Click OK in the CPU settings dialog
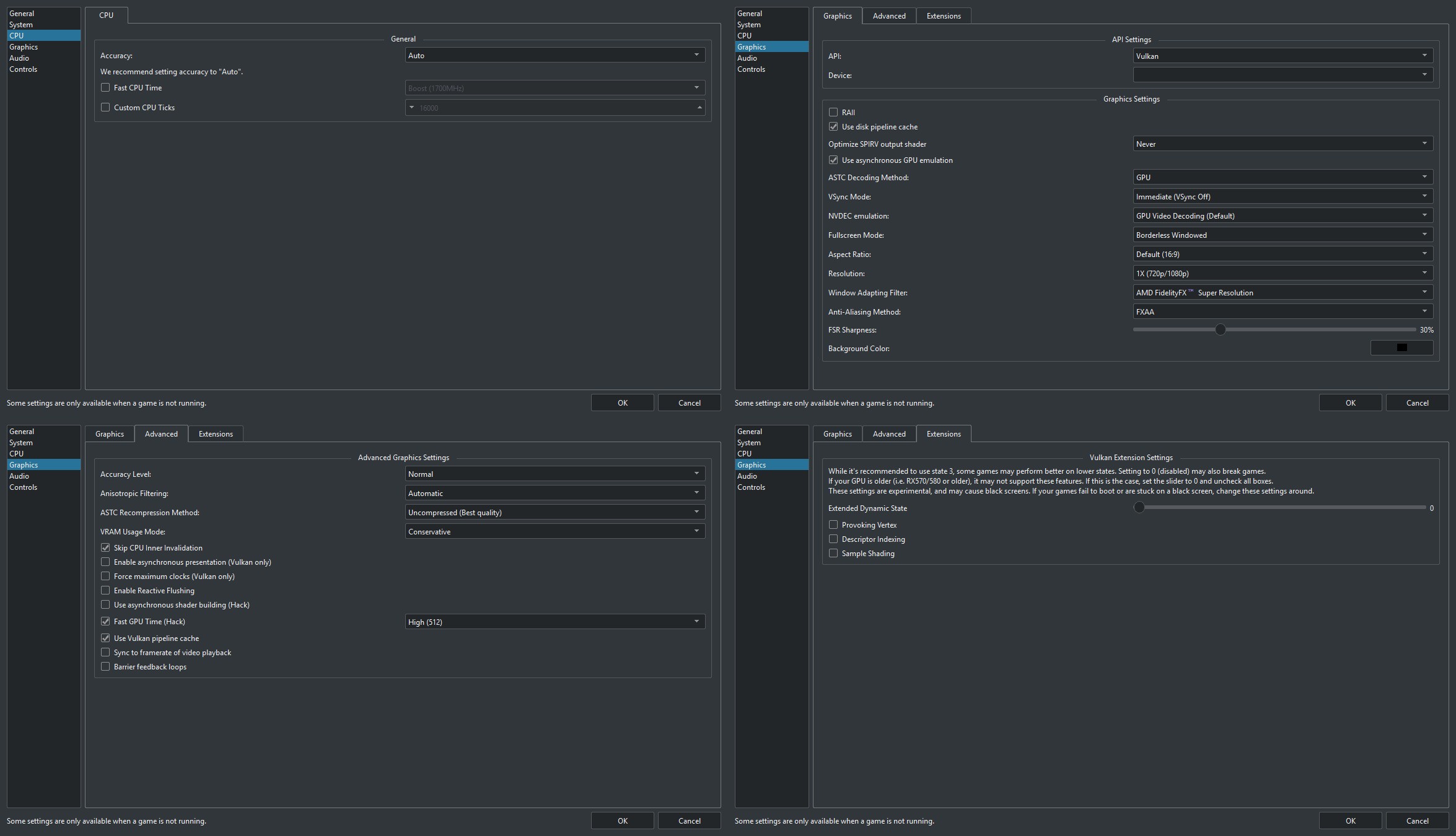Image resolution: width=1456 pixels, height=836 pixels. (x=622, y=403)
